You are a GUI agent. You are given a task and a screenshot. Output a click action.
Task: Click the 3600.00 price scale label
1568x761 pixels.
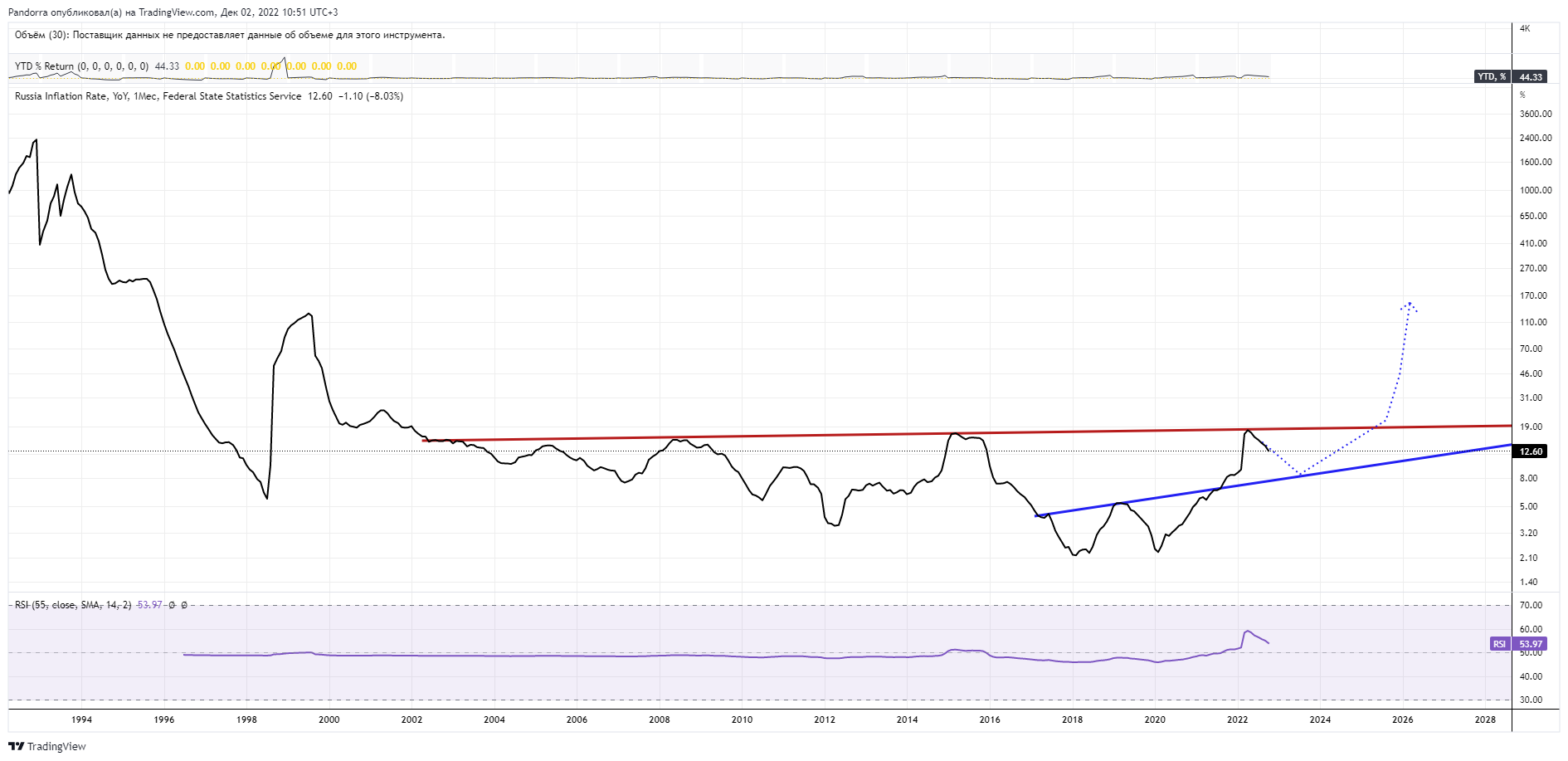pyautogui.click(x=1536, y=114)
